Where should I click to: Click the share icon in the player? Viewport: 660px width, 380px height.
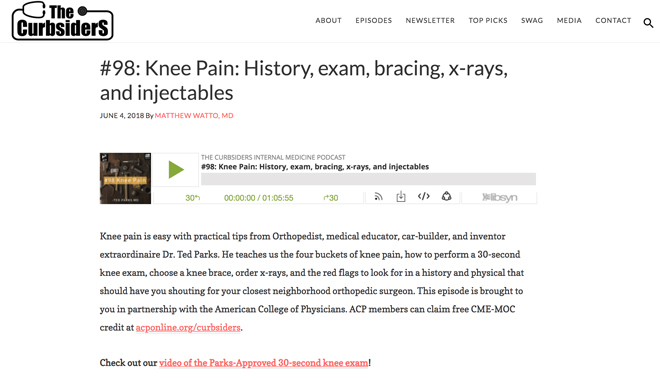tap(446, 196)
